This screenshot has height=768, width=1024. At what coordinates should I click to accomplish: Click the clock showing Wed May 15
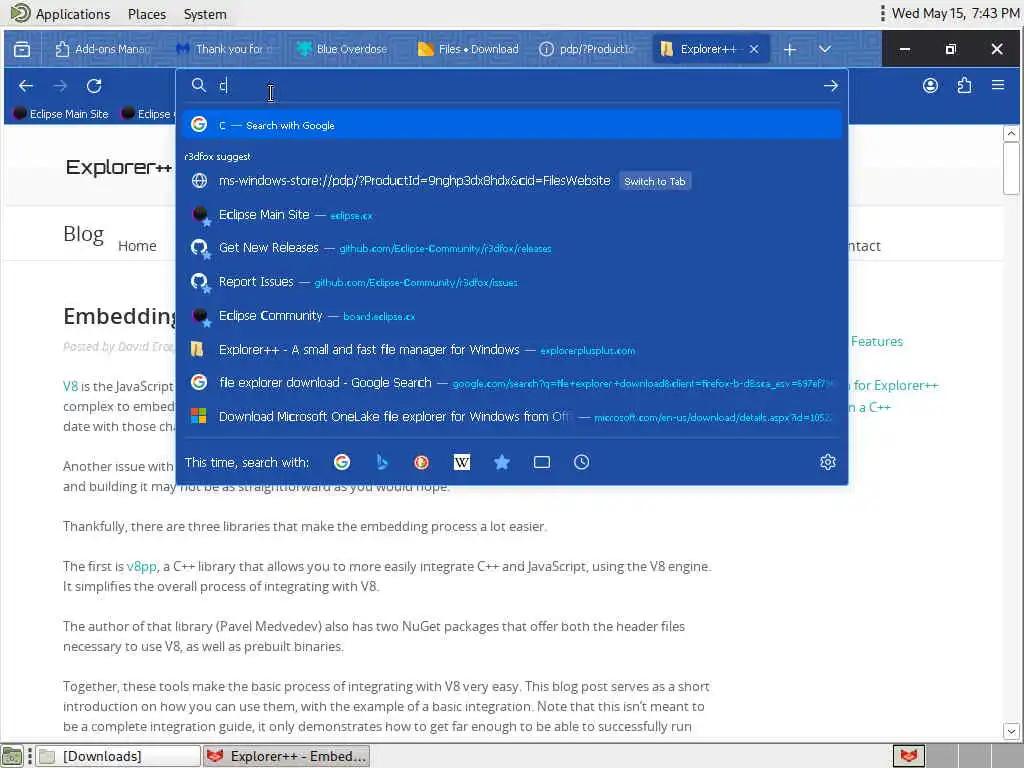955,13
